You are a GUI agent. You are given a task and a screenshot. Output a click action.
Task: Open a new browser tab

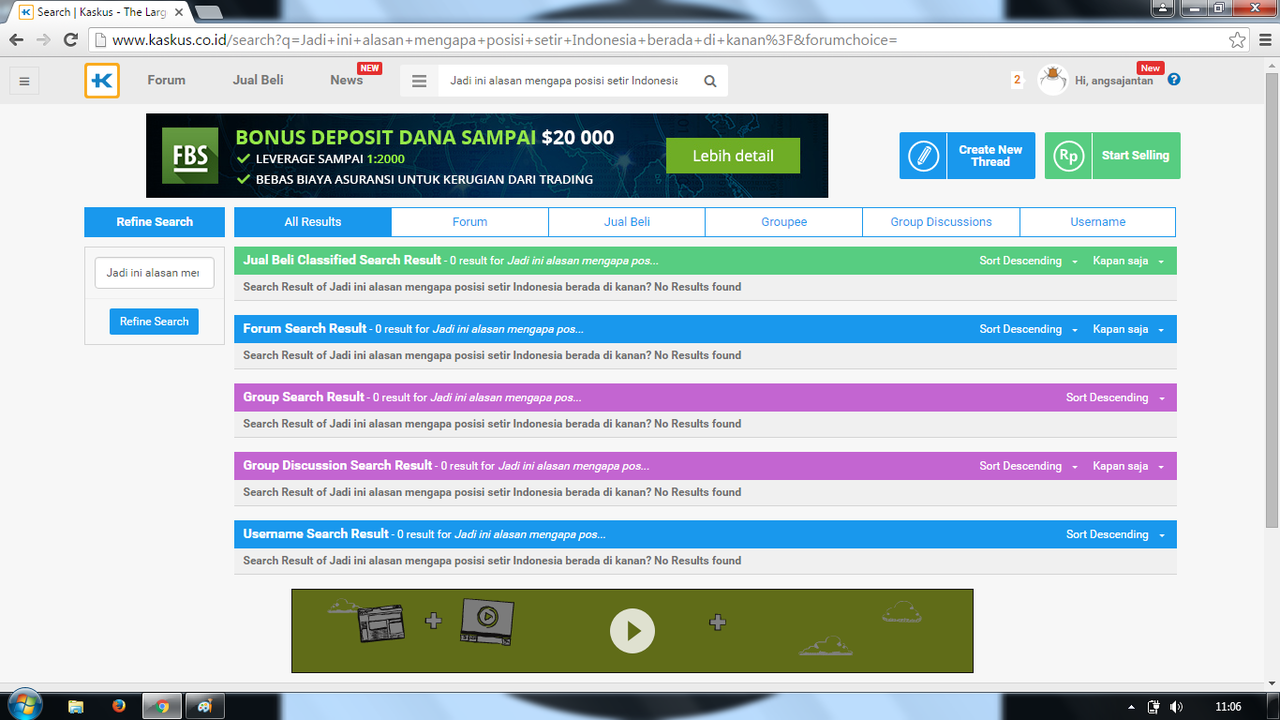click(208, 12)
